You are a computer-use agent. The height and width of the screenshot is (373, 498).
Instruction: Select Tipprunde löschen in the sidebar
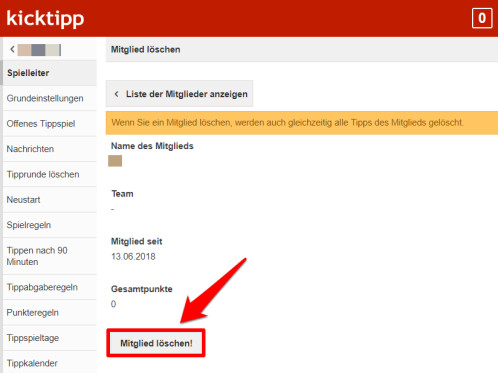coord(50,174)
